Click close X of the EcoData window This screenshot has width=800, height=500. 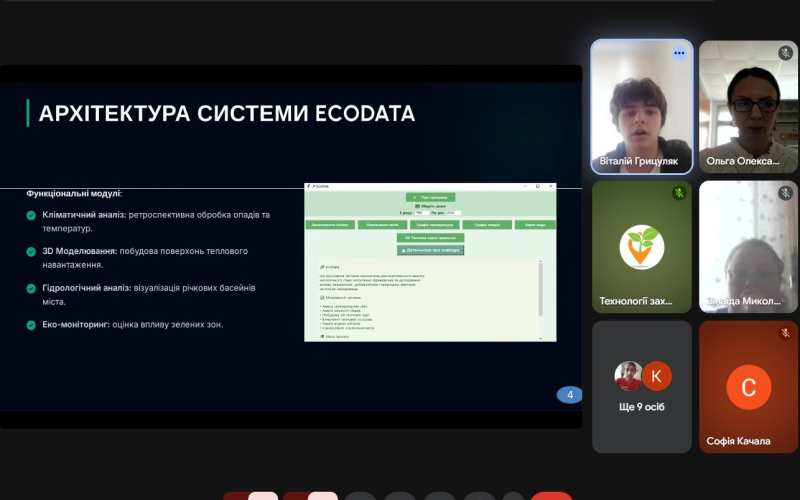click(x=551, y=186)
